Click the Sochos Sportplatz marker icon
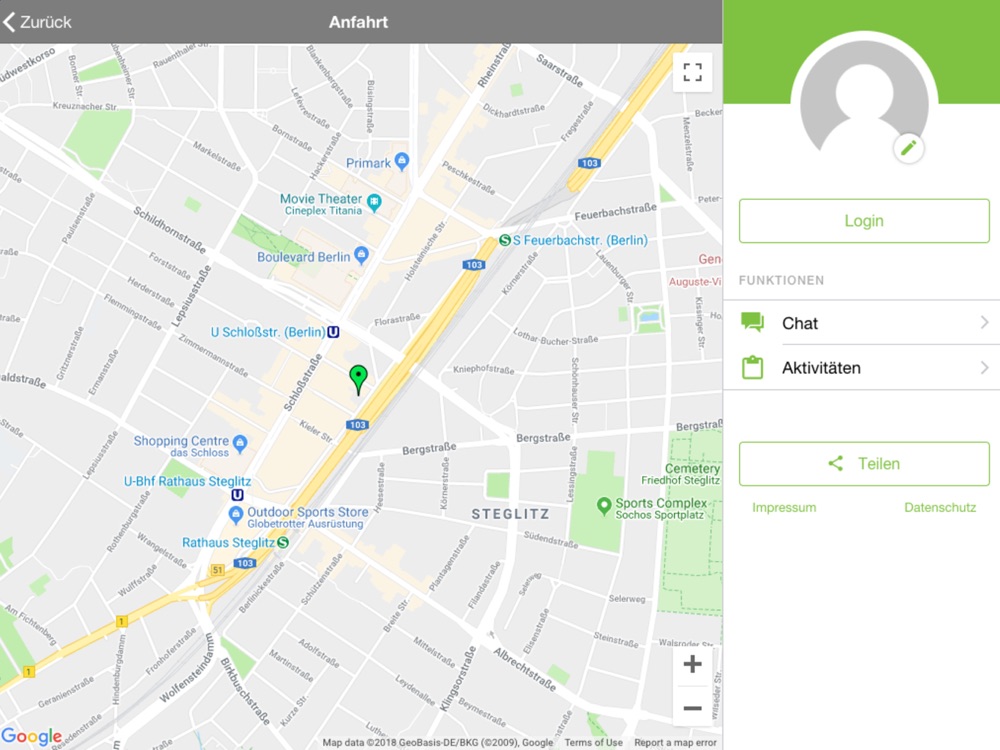 (x=603, y=506)
